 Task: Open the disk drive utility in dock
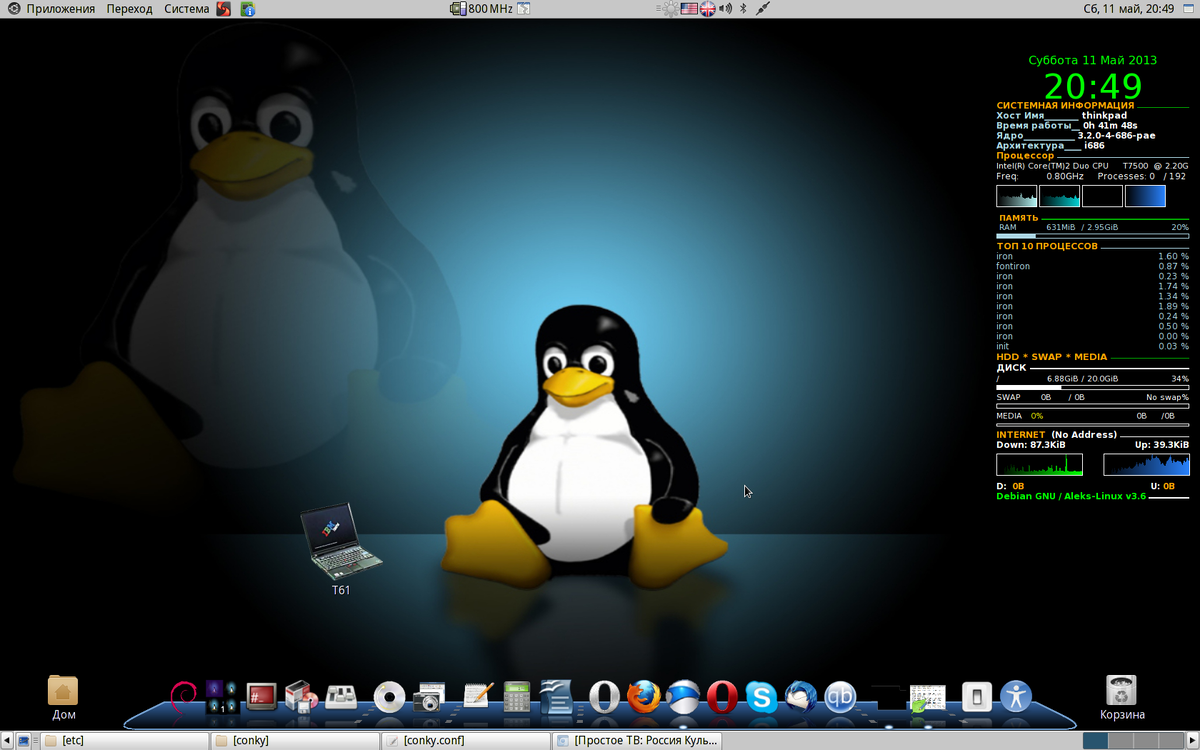343,696
